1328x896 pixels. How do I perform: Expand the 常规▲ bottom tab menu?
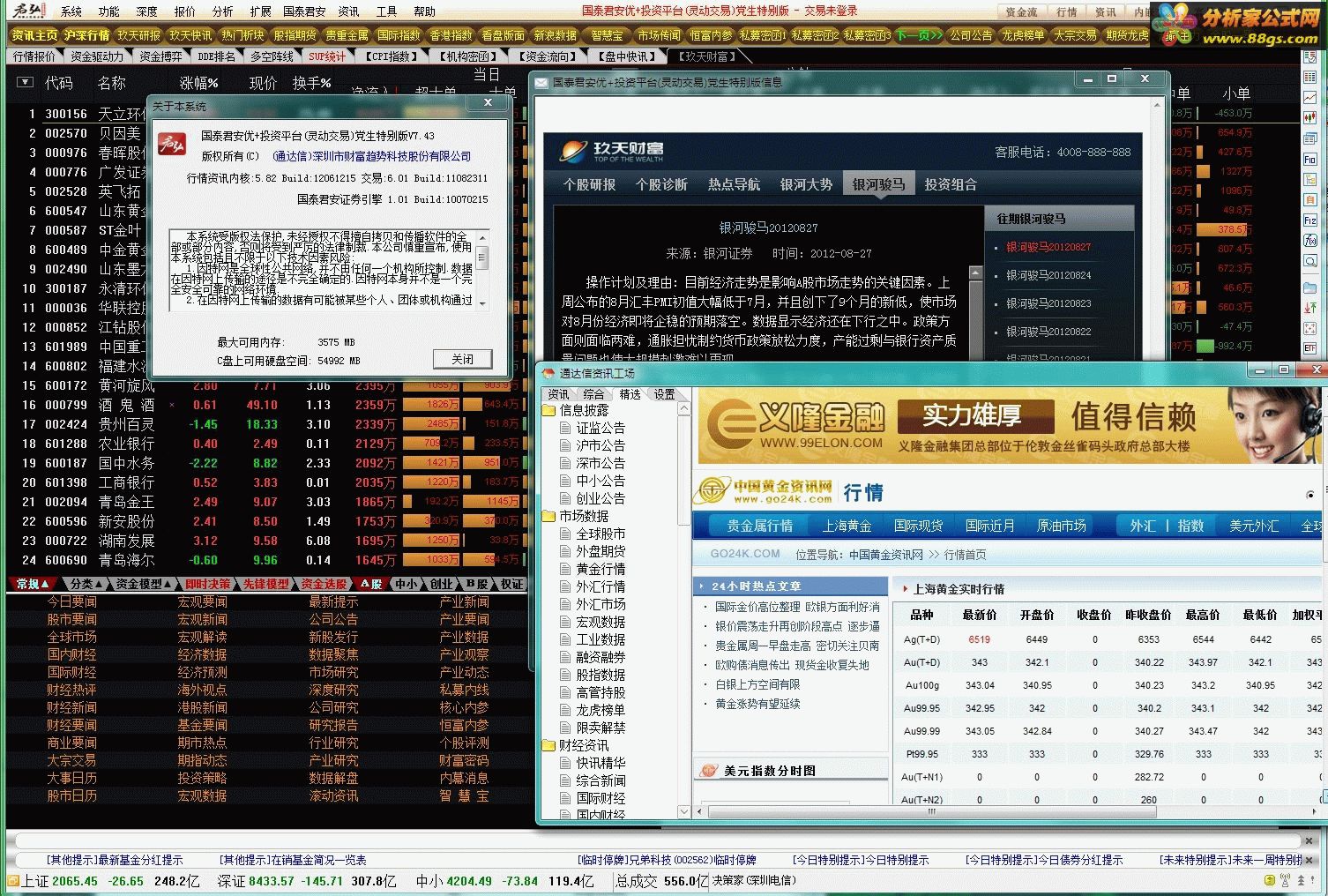[x=33, y=584]
